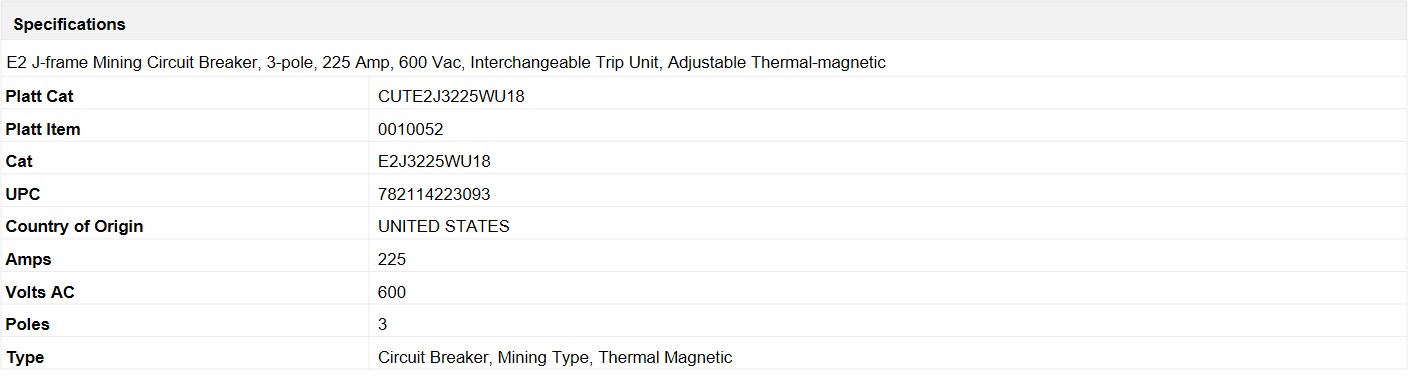1408x377 pixels.
Task: Click the Volts AC label
Action: coord(40,292)
